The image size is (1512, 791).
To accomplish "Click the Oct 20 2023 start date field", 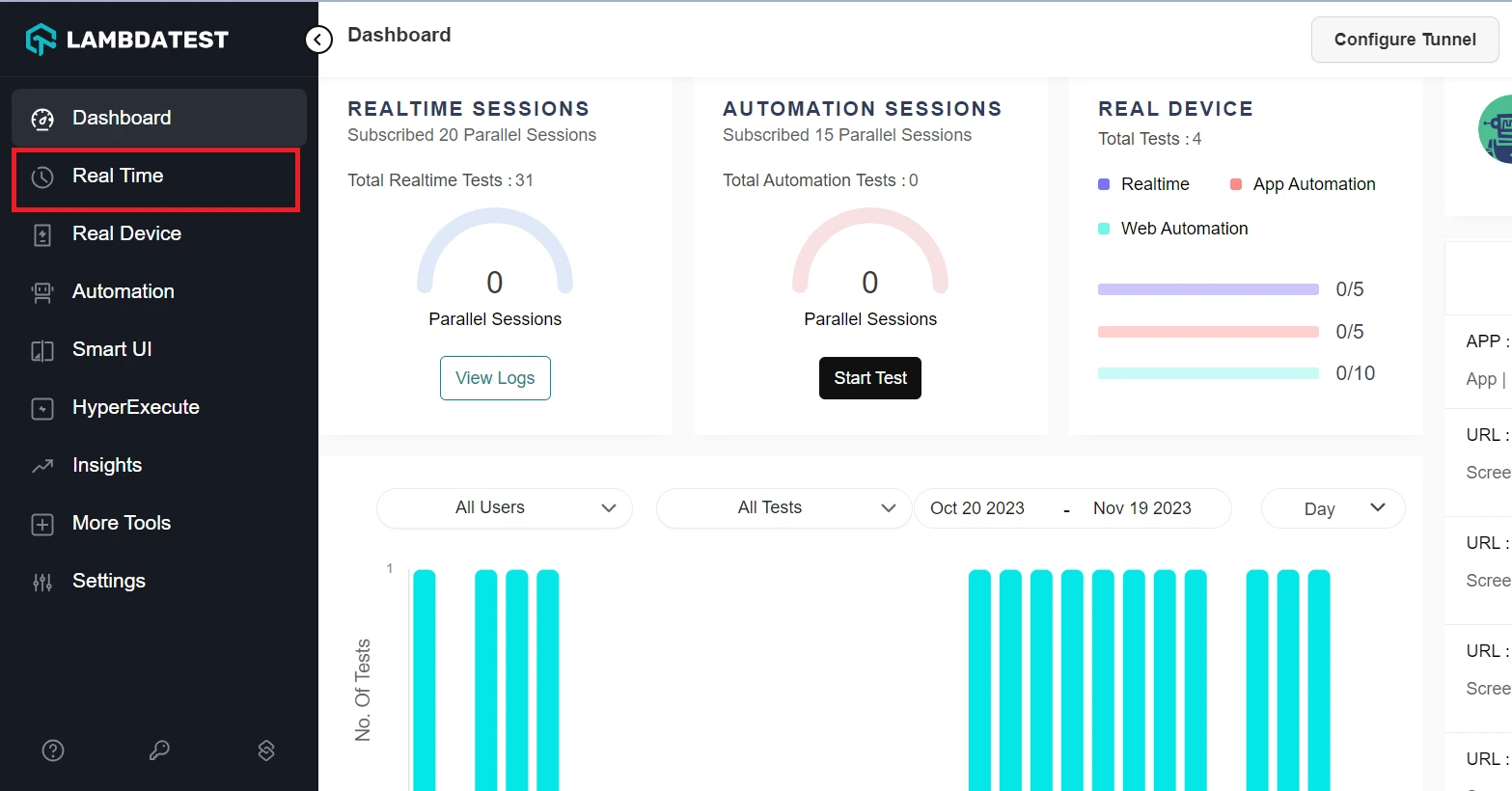I will click(x=977, y=508).
